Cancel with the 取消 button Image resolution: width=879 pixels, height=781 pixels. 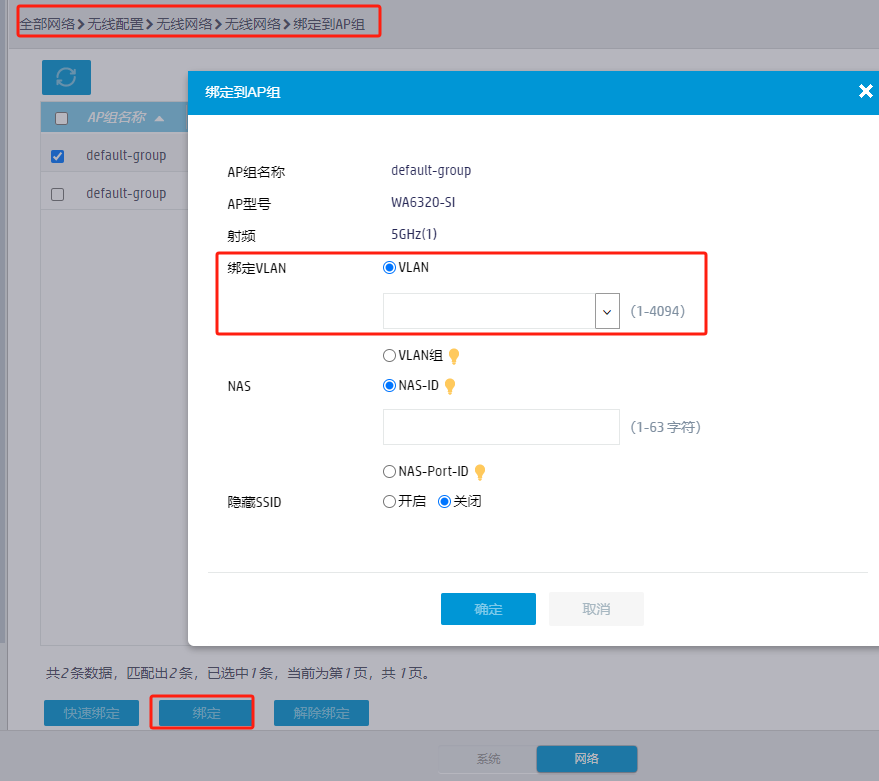tap(596, 609)
